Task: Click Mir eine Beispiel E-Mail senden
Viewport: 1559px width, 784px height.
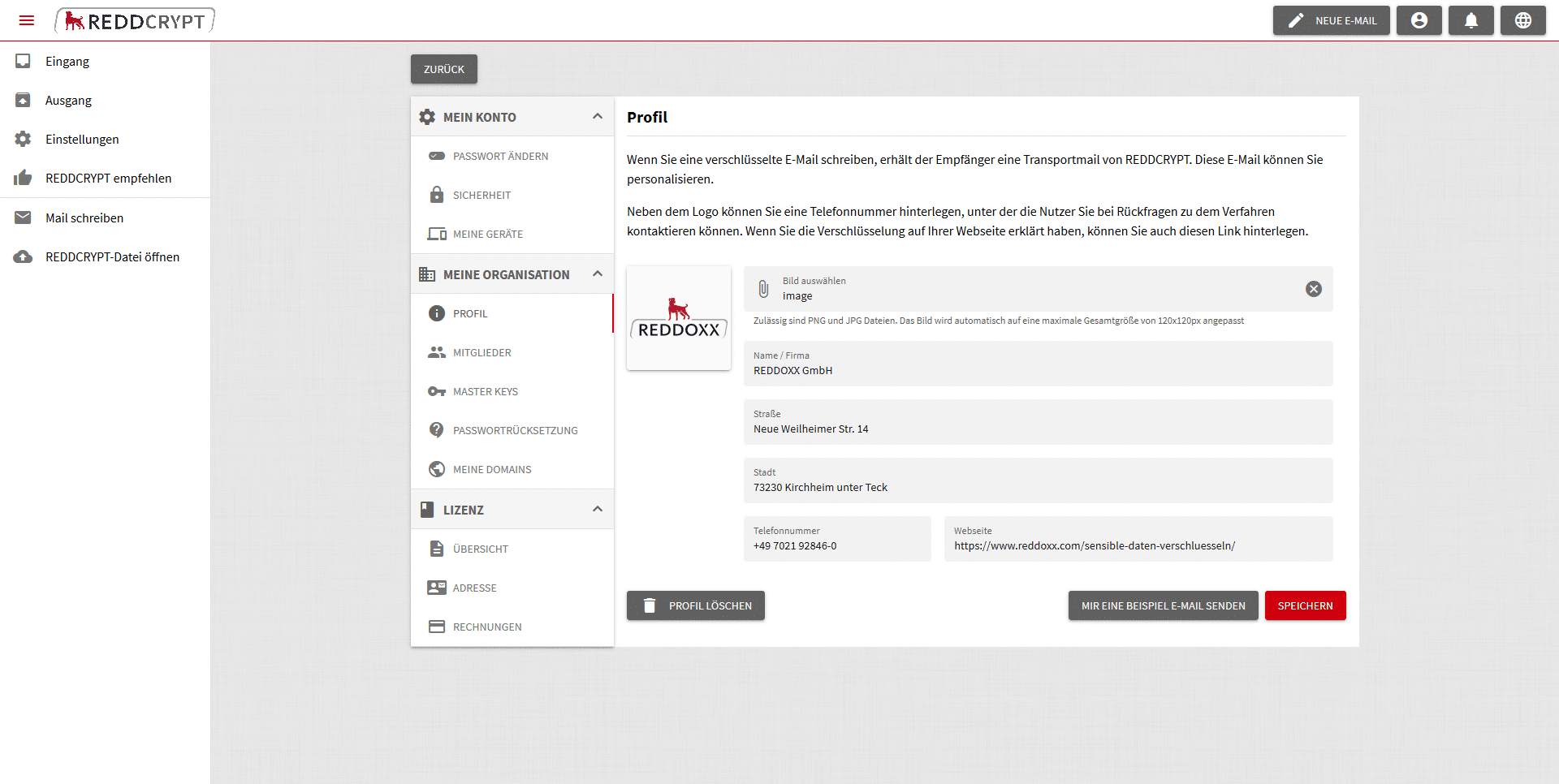Action: [x=1163, y=605]
